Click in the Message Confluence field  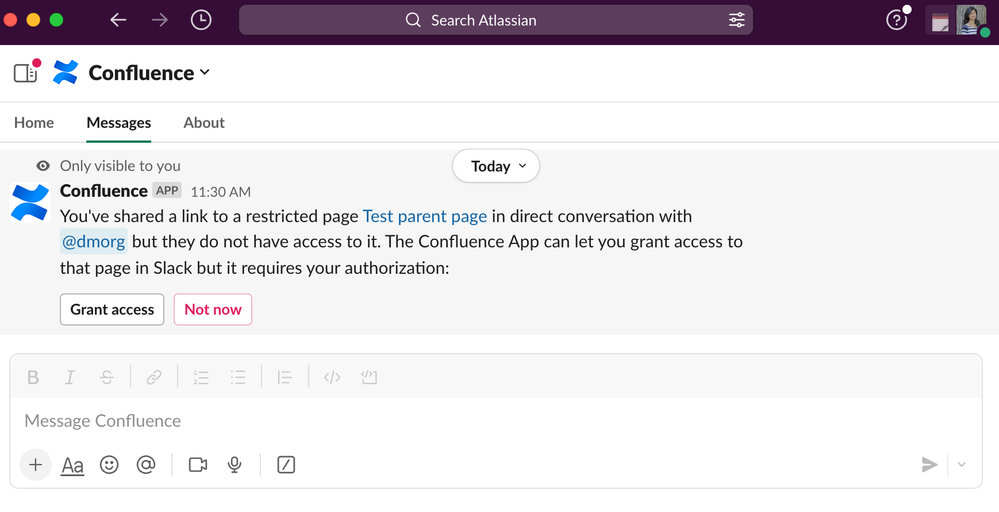(x=496, y=421)
